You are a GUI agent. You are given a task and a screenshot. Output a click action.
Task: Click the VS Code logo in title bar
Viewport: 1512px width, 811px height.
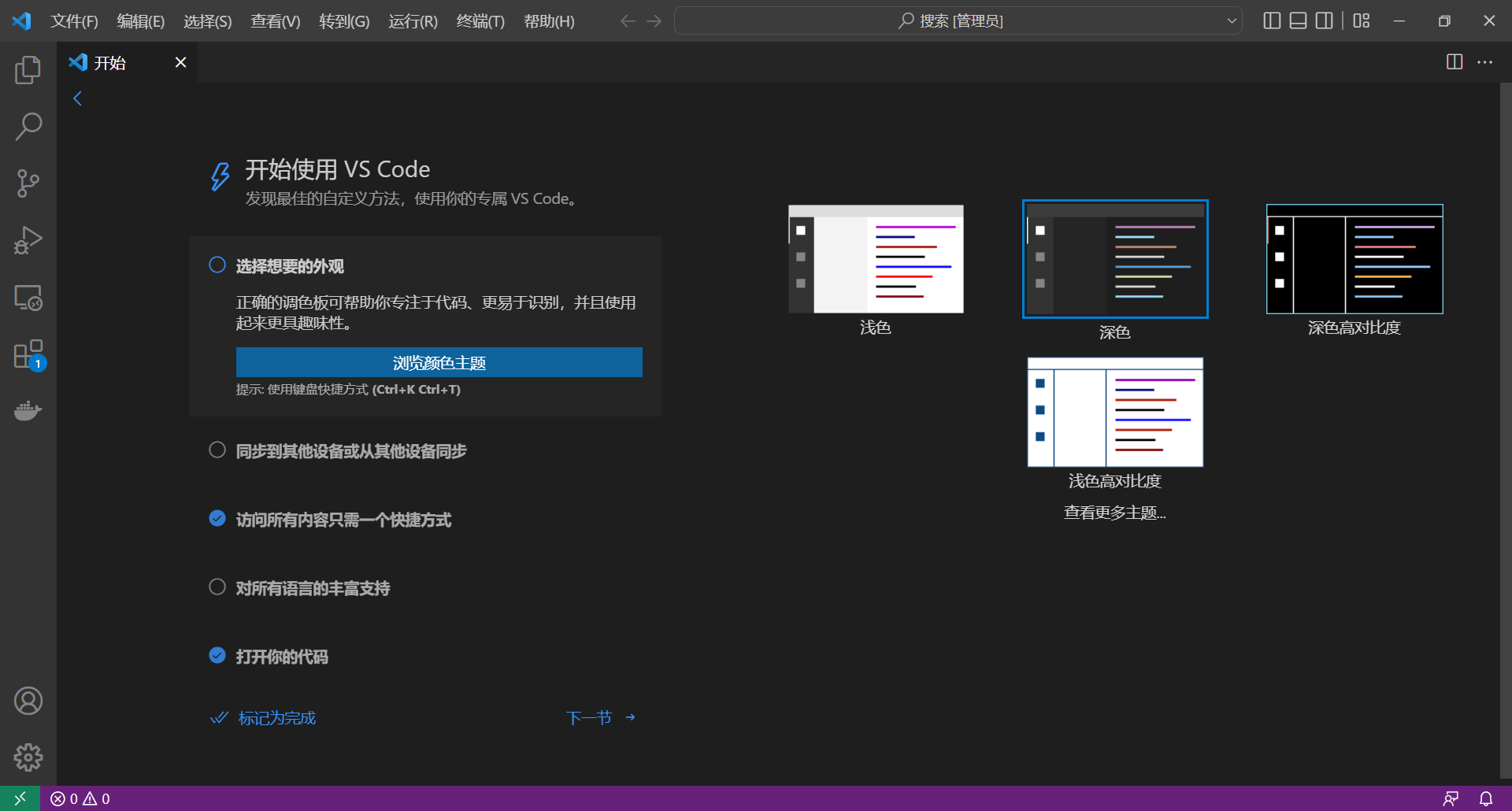(x=21, y=20)
